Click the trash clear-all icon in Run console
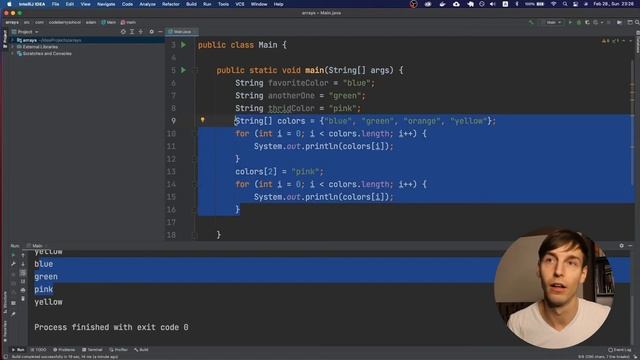Image resolution: width=640 pixels, height=360 pixels. pos(23,299)
